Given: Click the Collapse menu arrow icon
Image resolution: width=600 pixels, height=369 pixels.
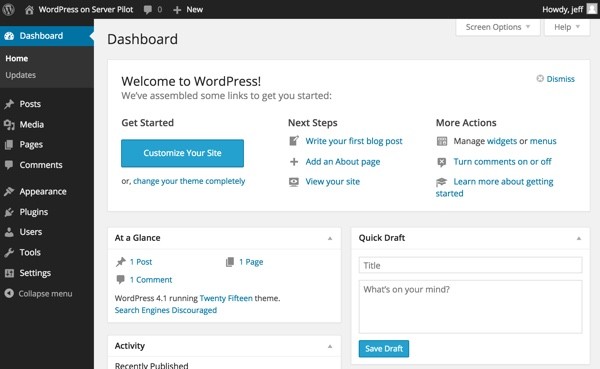Looking at the screenshot, I should pyautogui.click(x=9, y=294).
